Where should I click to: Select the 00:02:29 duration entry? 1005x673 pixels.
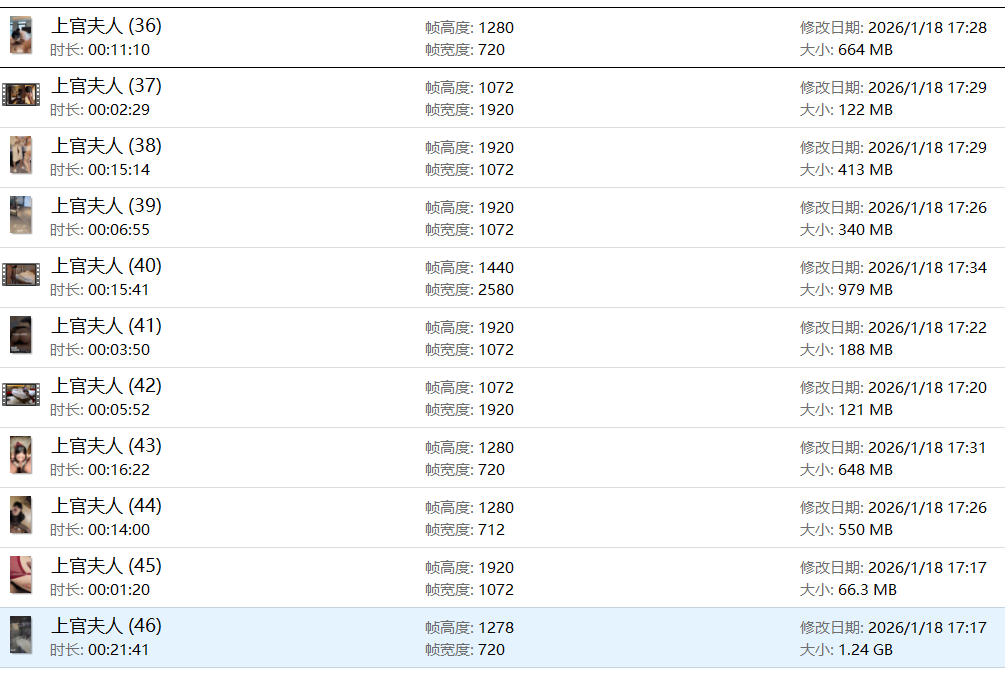[119, 110]
